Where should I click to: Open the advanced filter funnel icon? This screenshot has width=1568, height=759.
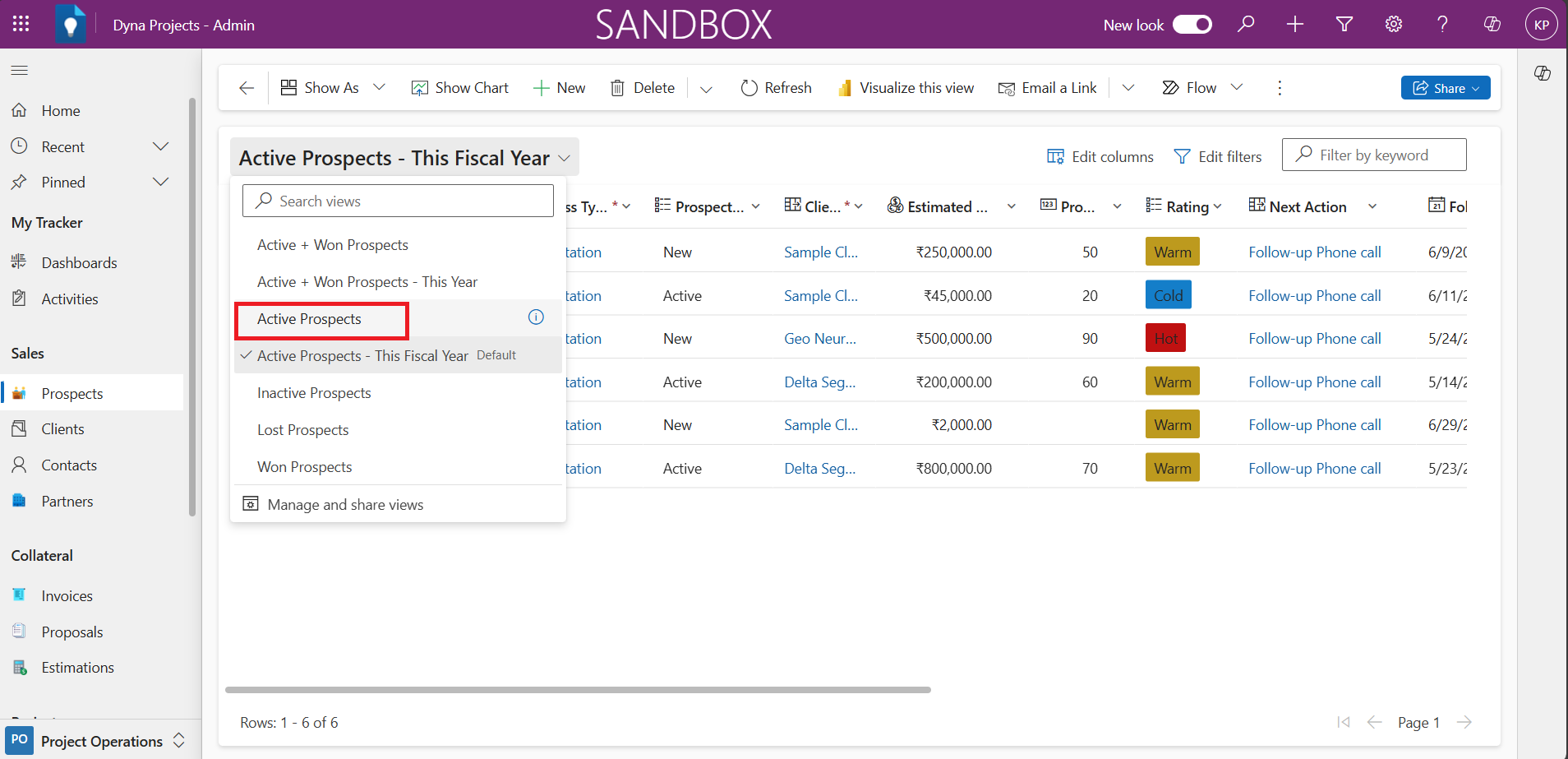point(1344,24)
